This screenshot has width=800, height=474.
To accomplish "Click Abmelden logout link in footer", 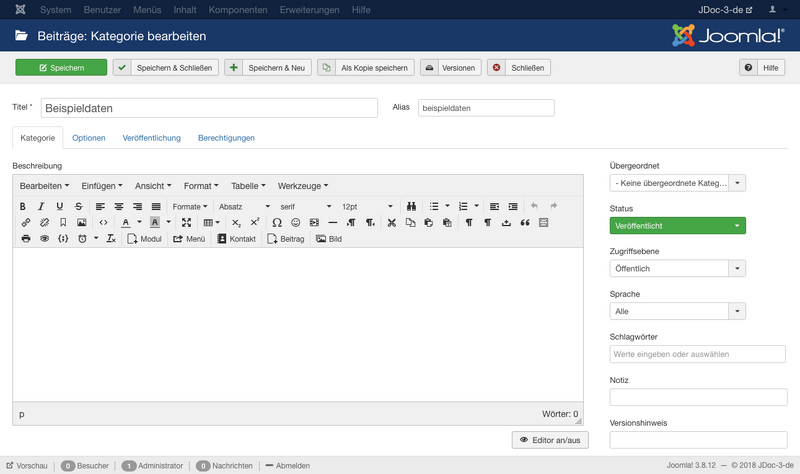I will pyautogui.click(x=288, y=465).
